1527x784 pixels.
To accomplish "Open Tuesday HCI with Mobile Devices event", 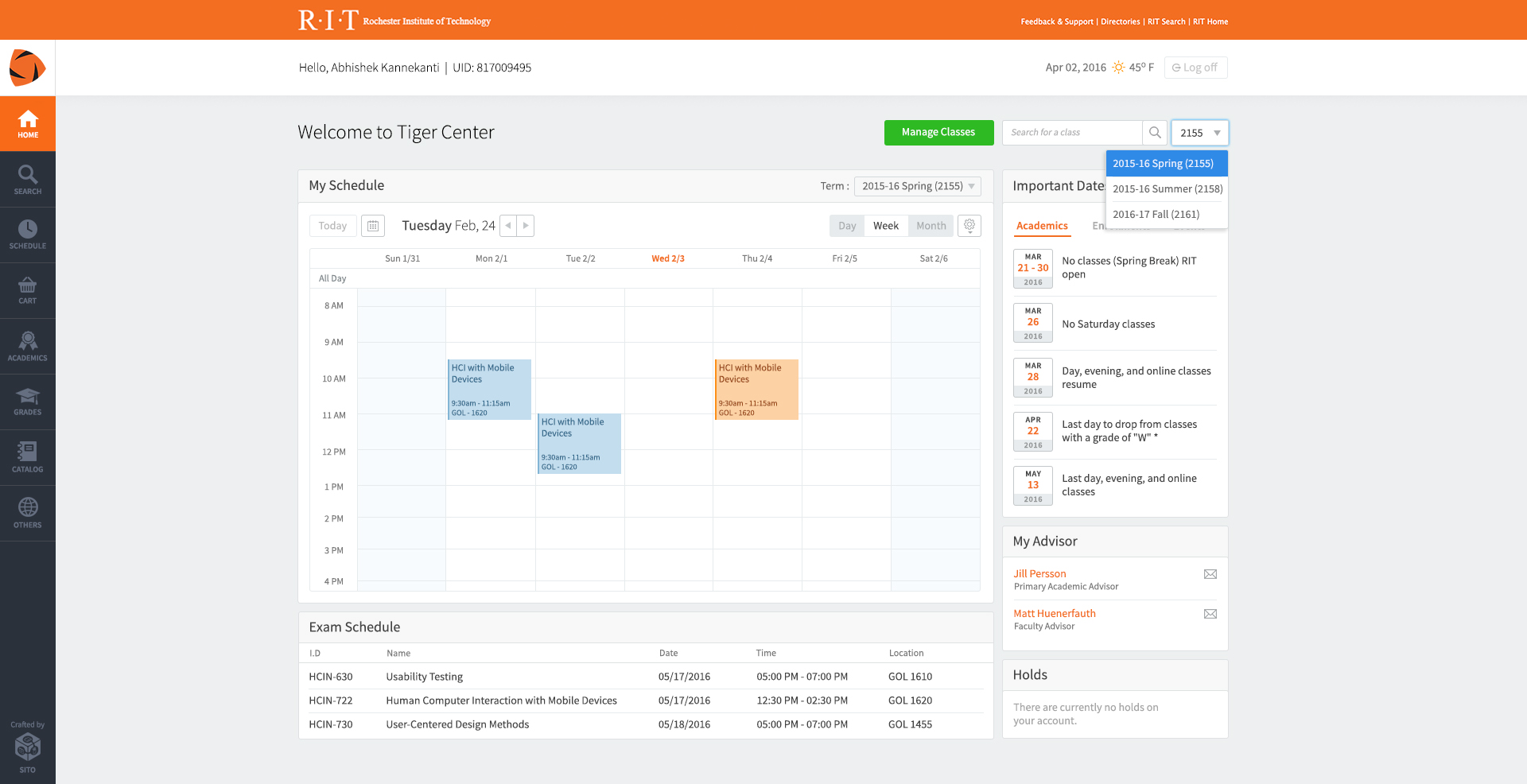I will [579, 444].
